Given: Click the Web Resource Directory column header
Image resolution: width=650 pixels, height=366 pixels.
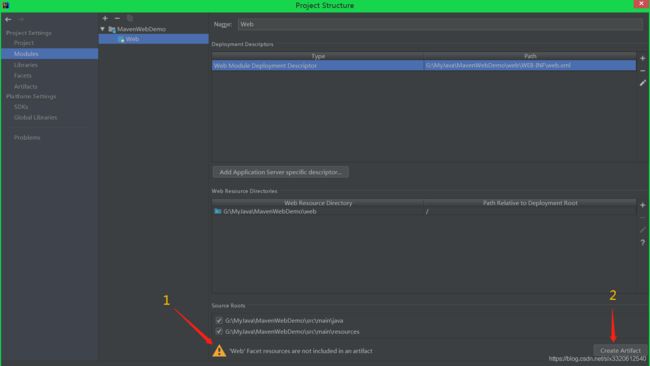Looking at the screenshot, I should click(318, 203).
